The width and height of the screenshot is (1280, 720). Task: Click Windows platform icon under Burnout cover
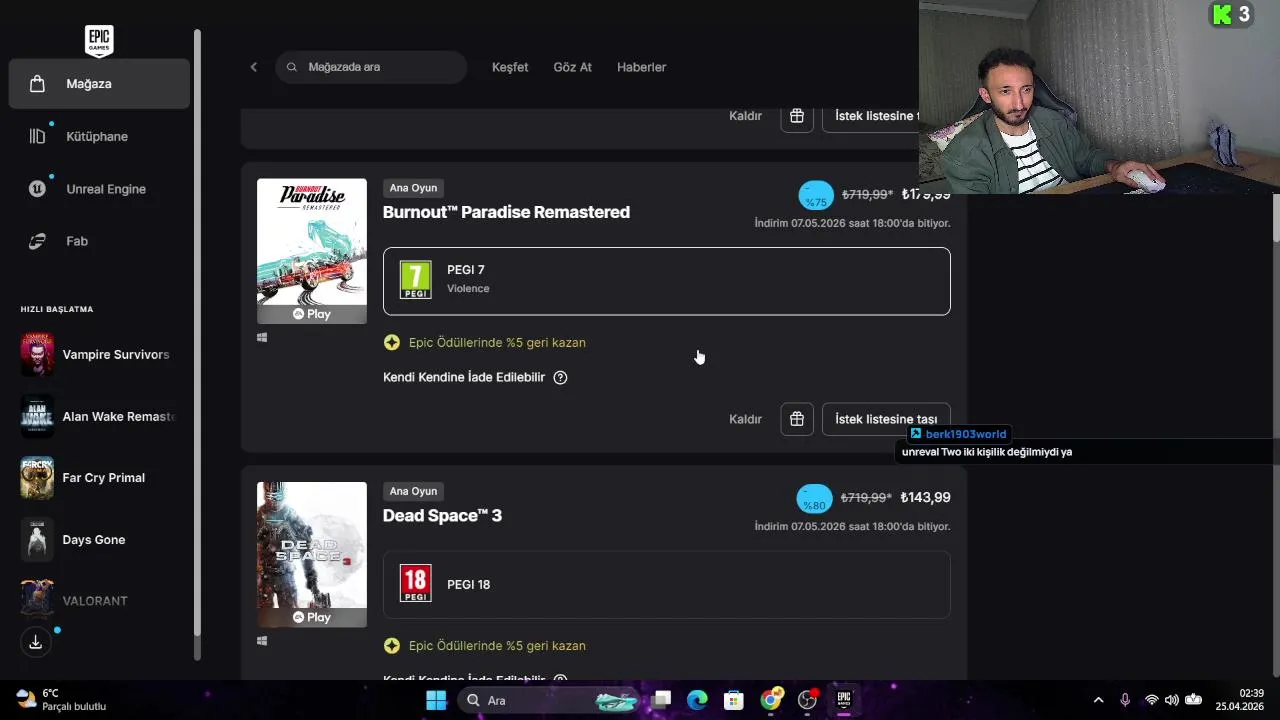coord(262,338)
